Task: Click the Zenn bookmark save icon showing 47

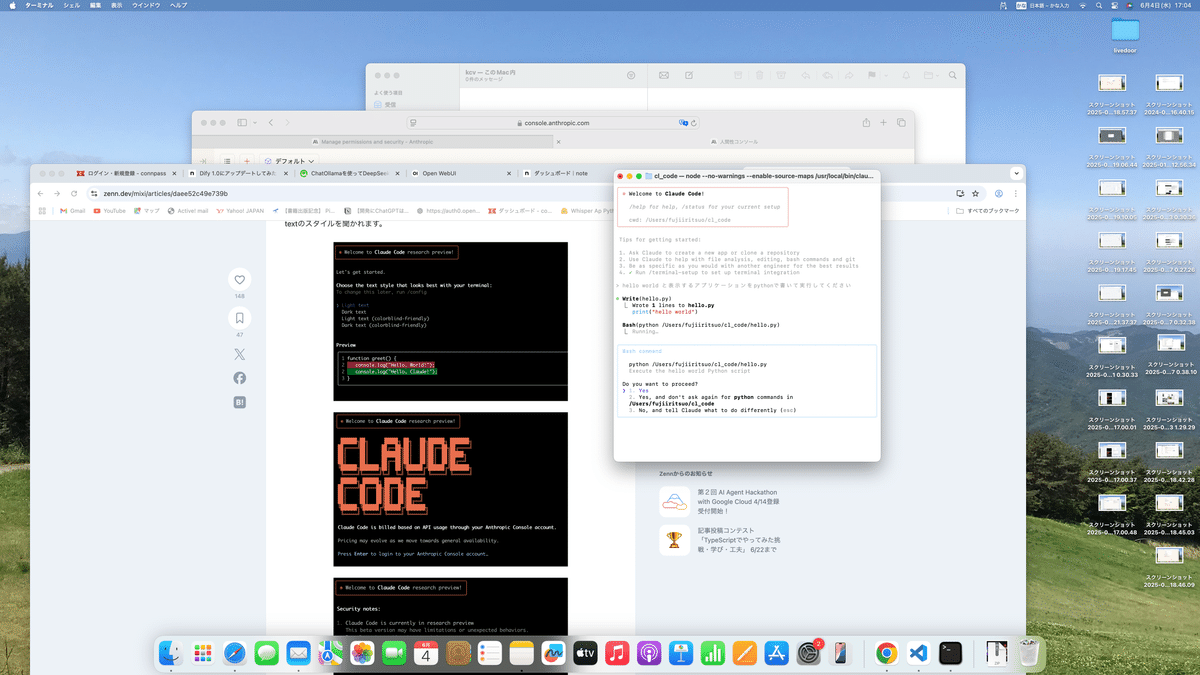Action: tap(239, 317)
